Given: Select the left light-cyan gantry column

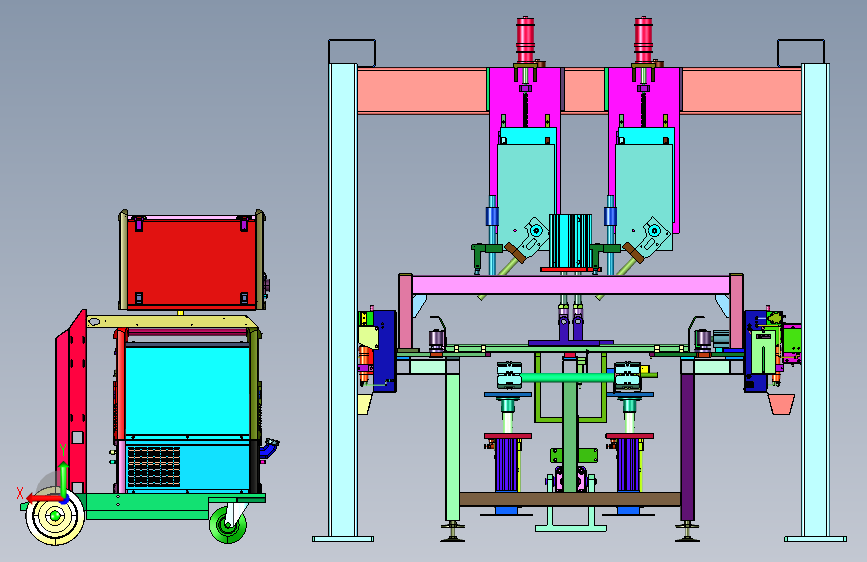Looking at the screenshot, I should click(343, 300).
